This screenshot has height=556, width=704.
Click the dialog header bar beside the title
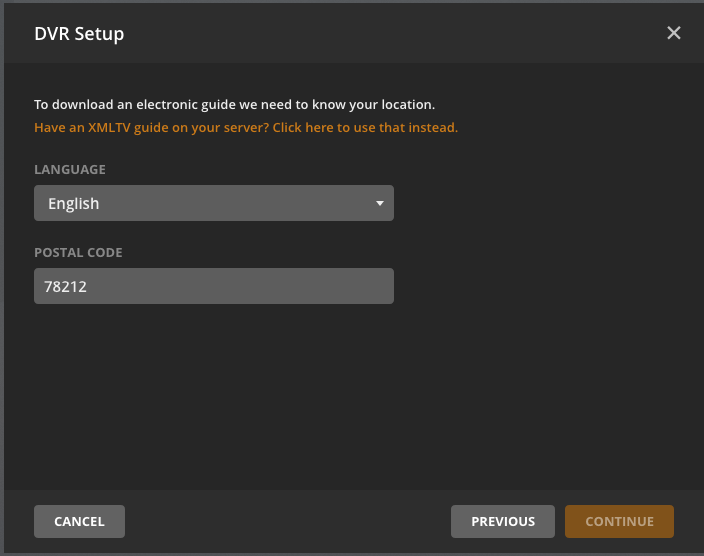pos(400,34)
